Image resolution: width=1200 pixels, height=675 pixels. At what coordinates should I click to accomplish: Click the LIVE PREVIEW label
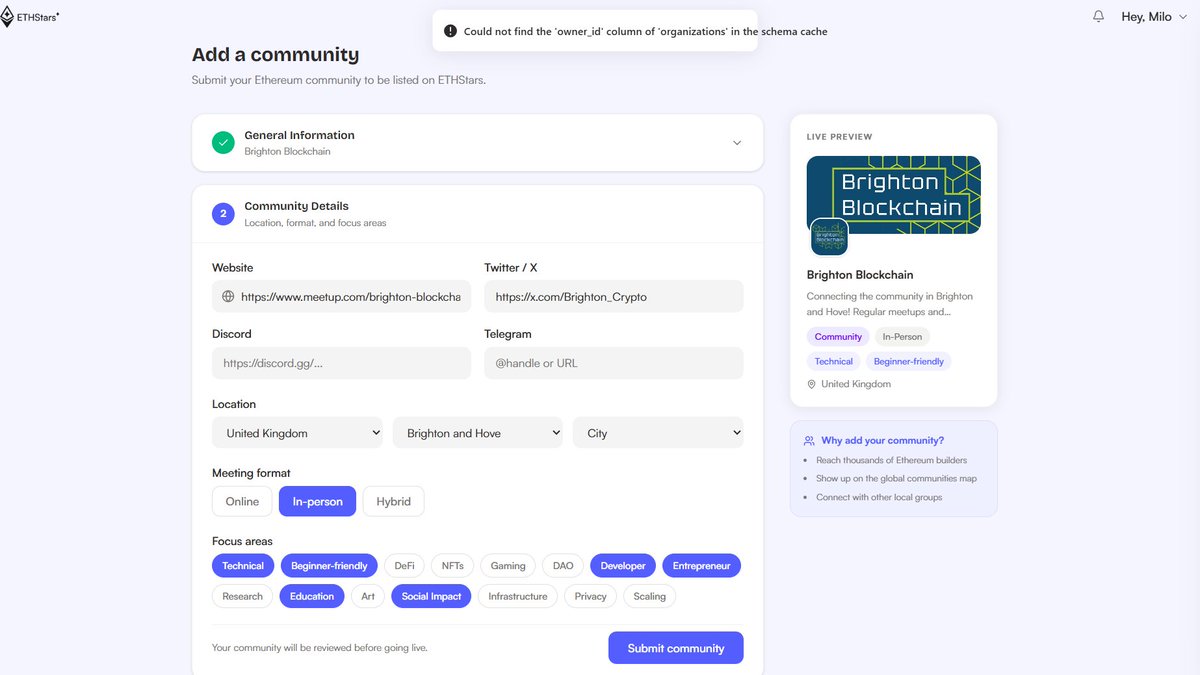pyautogui.click(x=839, y=137)
